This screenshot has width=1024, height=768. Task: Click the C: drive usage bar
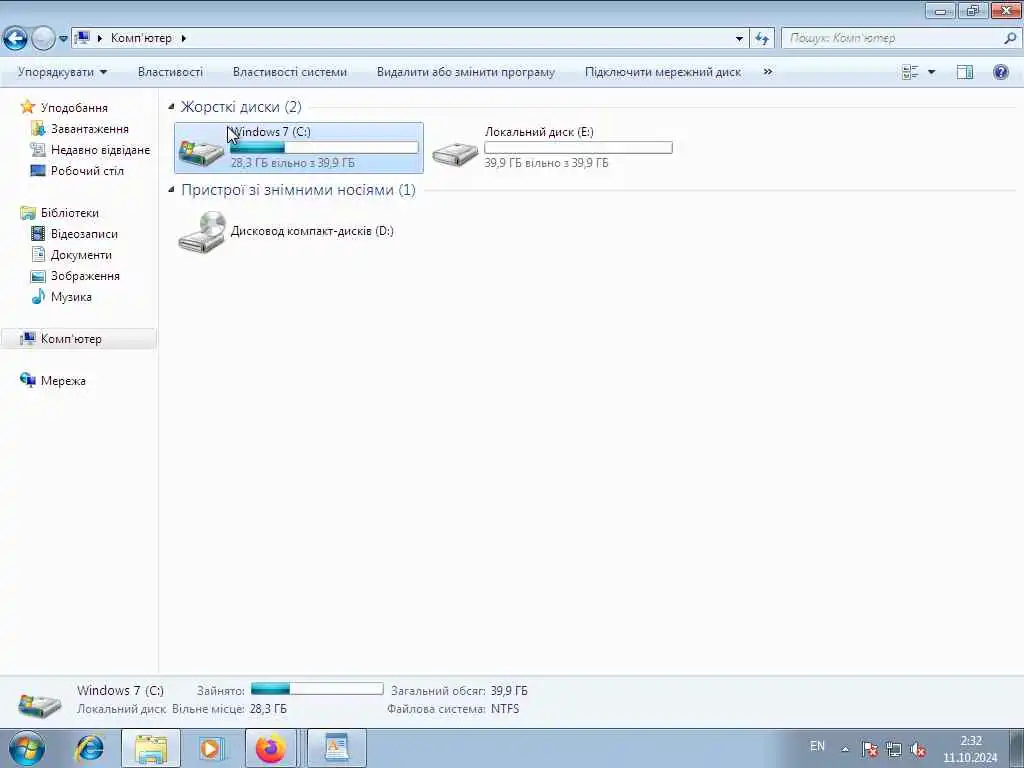point(324,148)
